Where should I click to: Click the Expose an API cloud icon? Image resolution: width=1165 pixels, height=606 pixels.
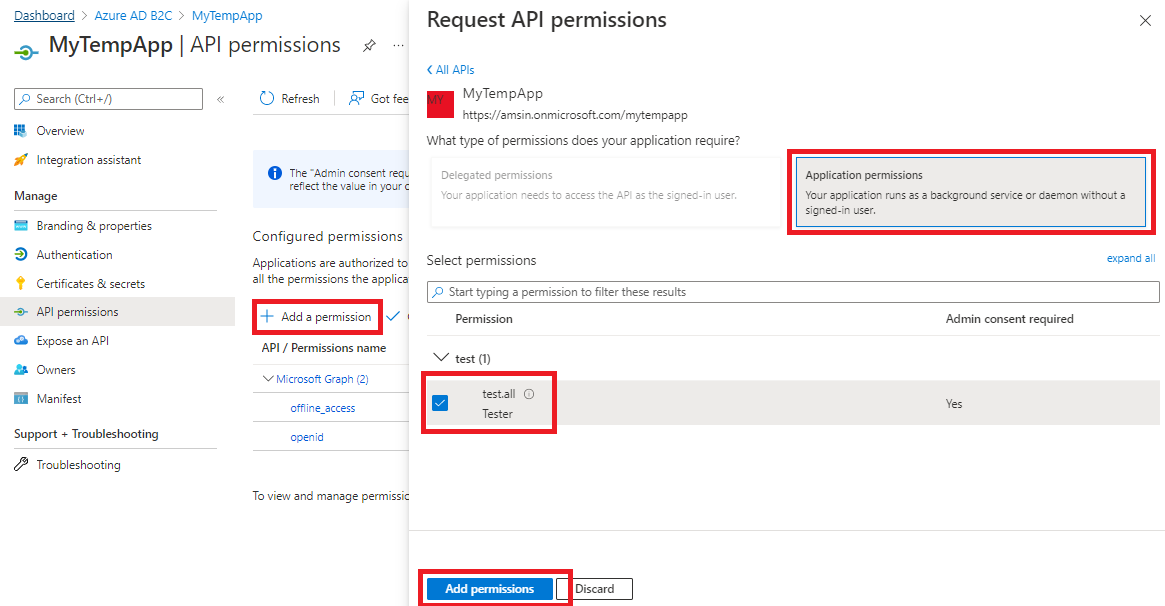point(20,341)
